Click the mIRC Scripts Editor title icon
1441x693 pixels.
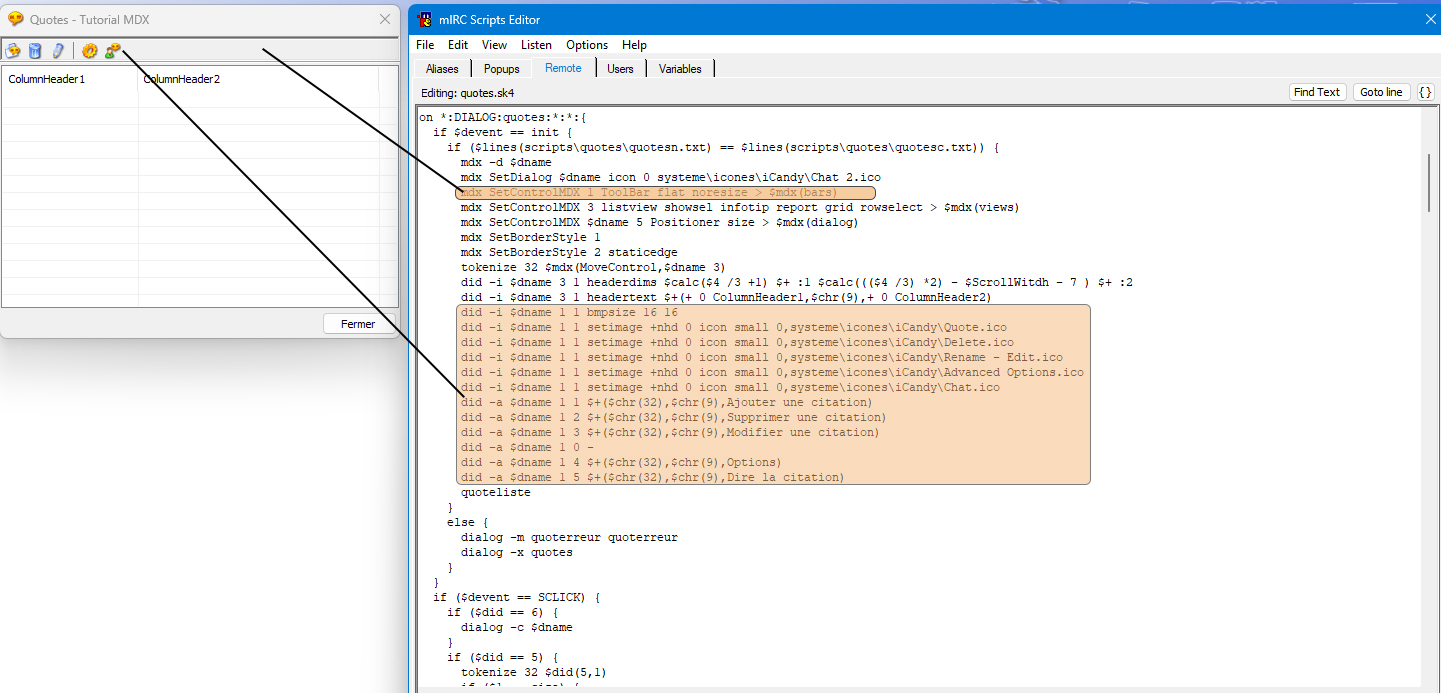tap(425, 19)
